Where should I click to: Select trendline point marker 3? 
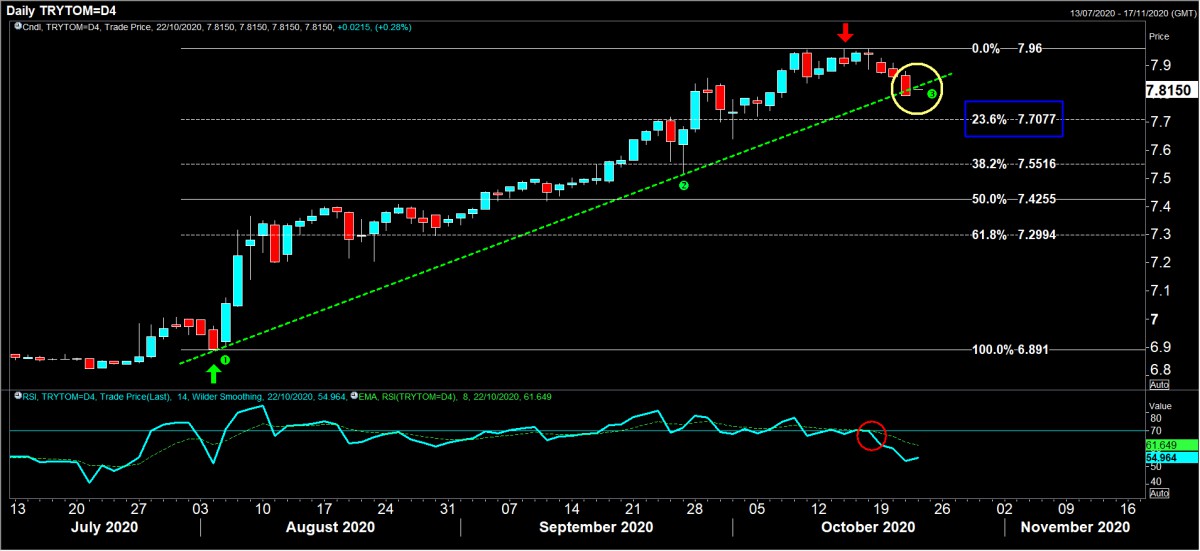[932, 93]
